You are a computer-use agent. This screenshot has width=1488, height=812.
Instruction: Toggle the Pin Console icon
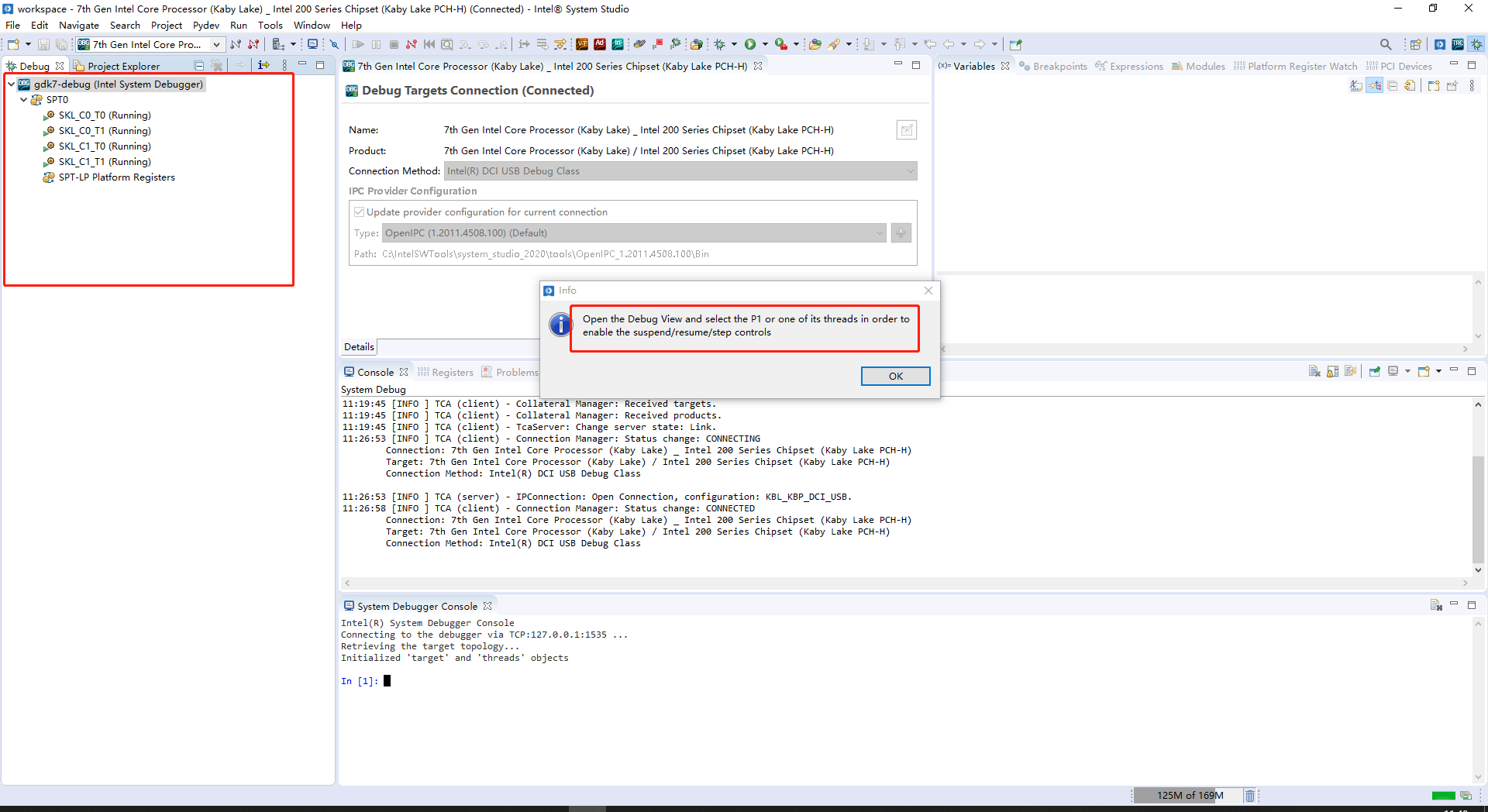pos(1375,371)
